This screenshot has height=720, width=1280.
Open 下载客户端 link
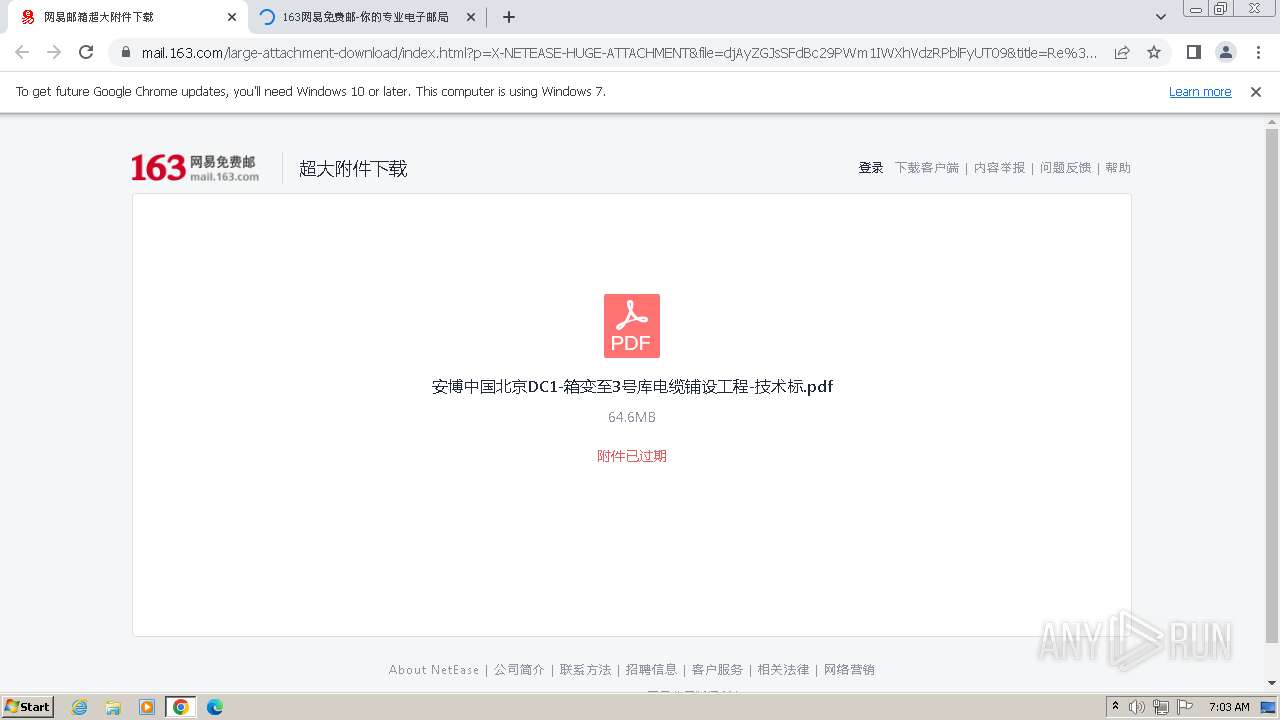pos(927,168)
